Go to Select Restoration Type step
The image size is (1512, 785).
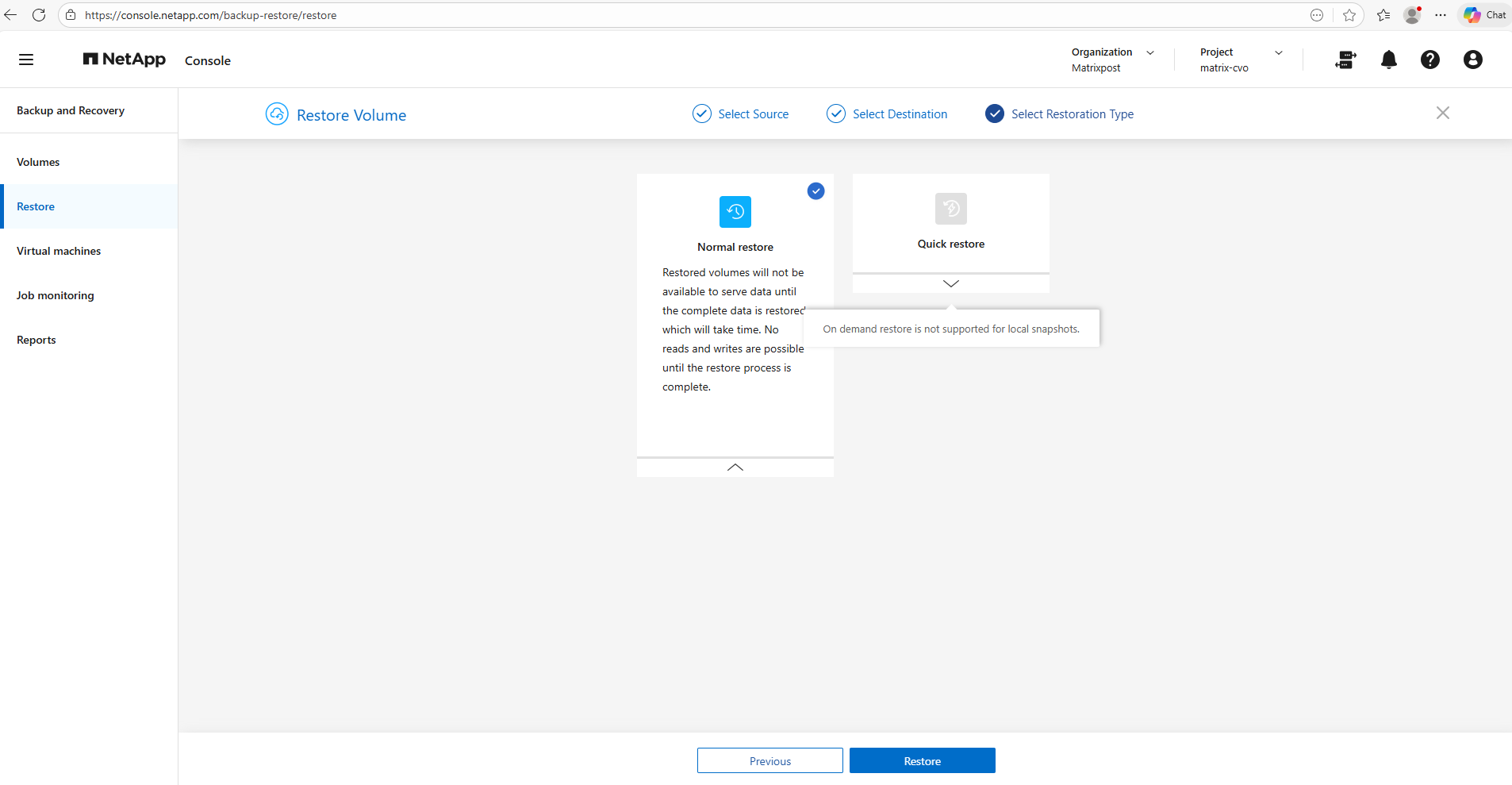(1060, 114)
